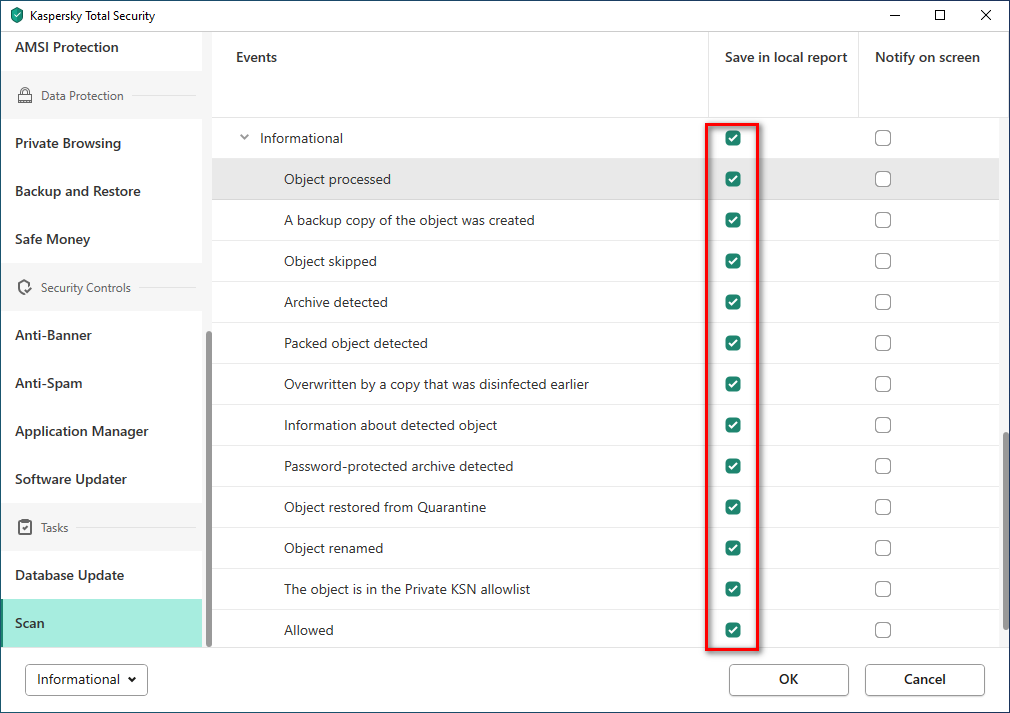
Task: Select the Scan sidebar item
Action: (x=102, y=623)
